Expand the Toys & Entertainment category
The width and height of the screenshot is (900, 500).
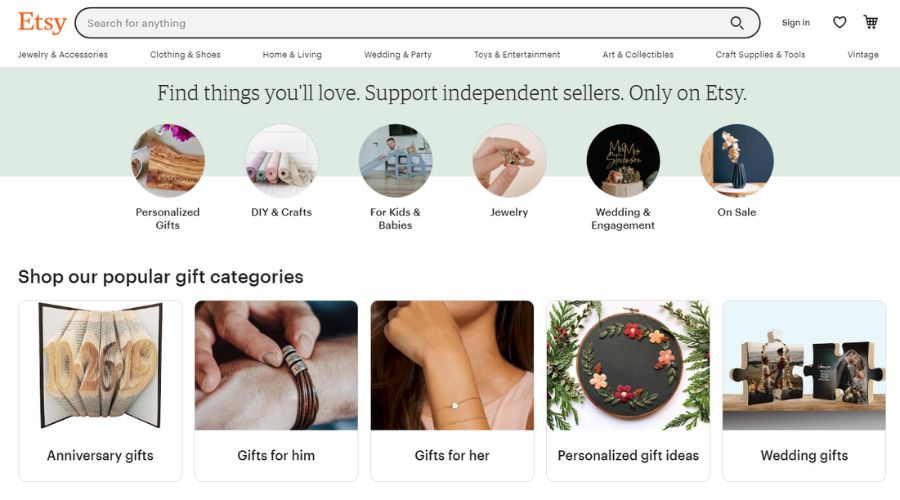[517, 55]
